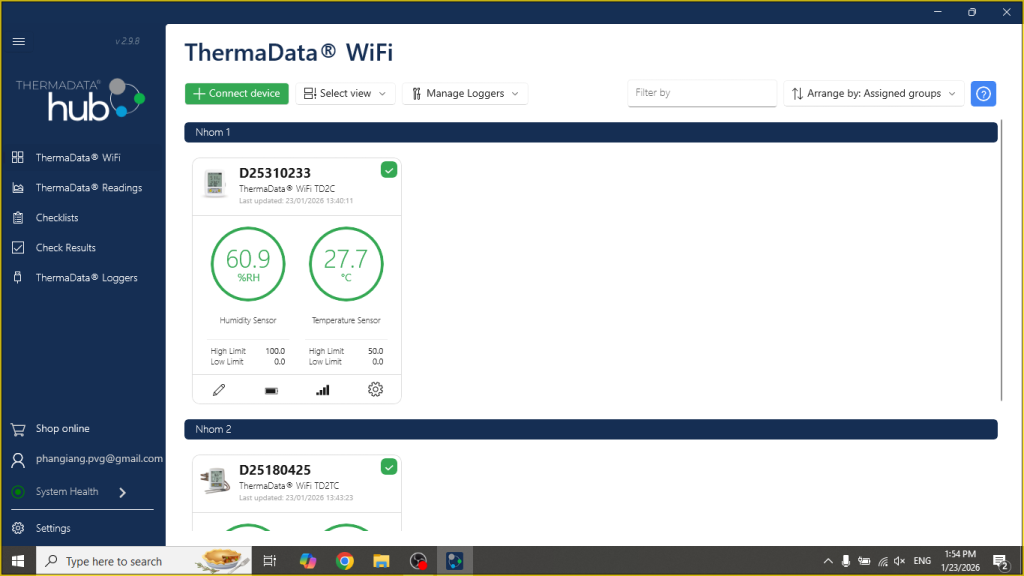Toggle checkbox on device D25310233 card
The image size is (1024, 576).
389,170
